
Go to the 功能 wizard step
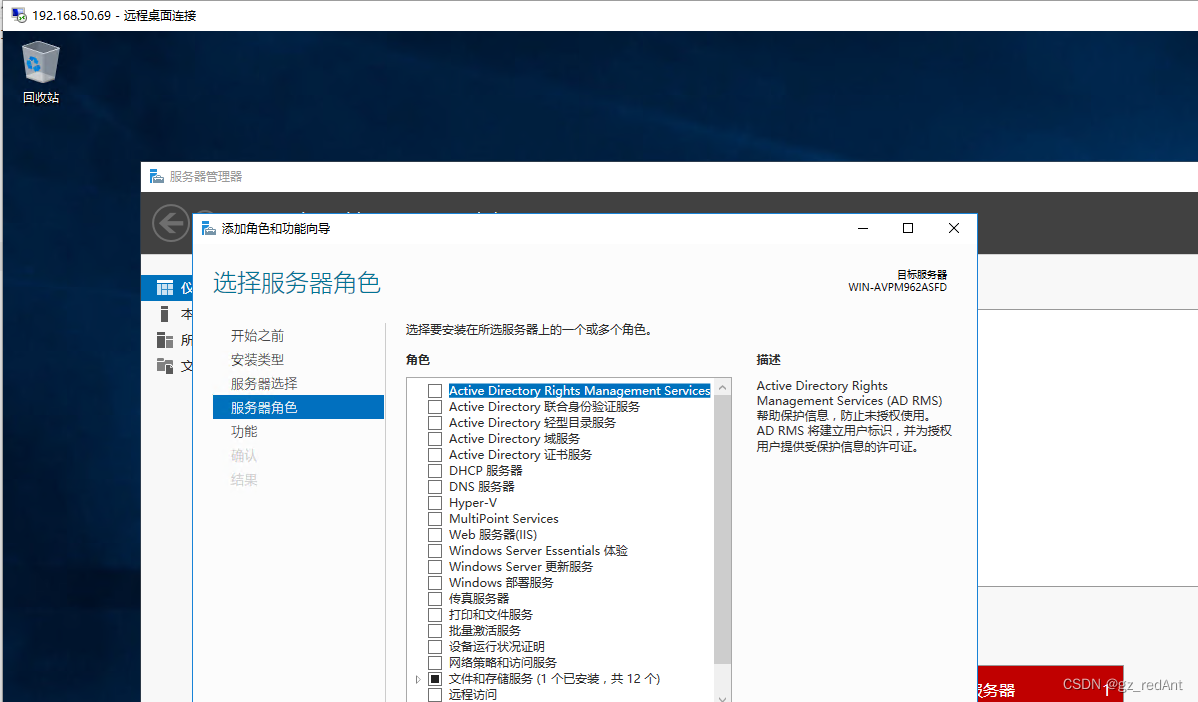tap(244, 432)
